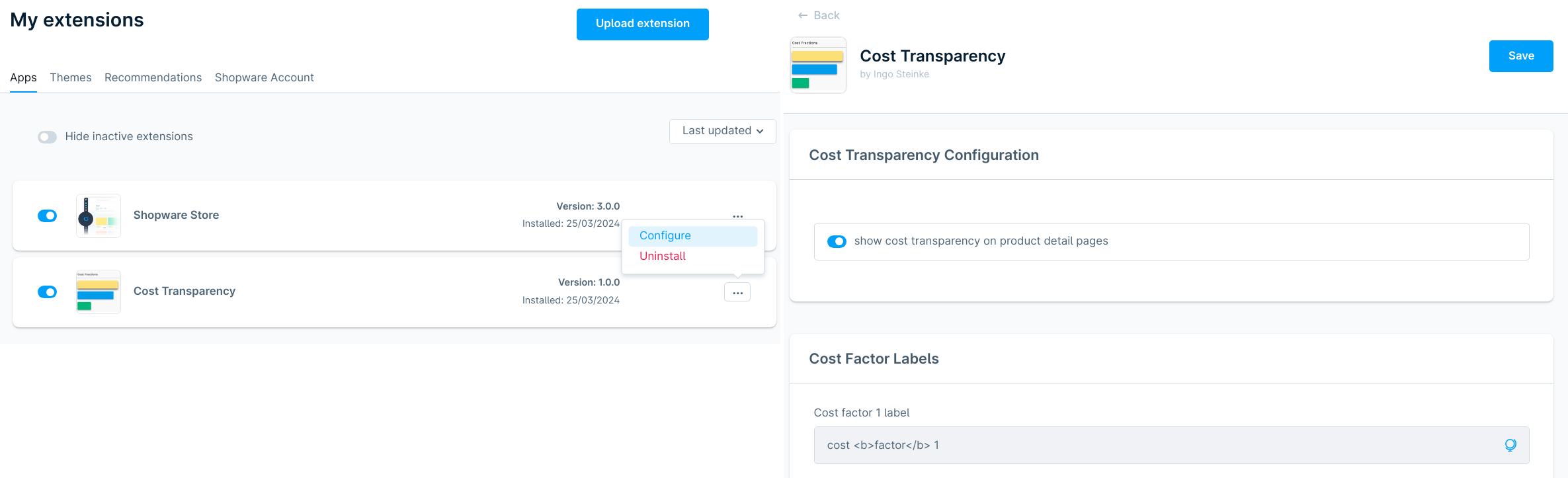The image size is (1568, 478).
Task: Deactivate the Shopware Store extension toggle
Action: tap(47, 216)
